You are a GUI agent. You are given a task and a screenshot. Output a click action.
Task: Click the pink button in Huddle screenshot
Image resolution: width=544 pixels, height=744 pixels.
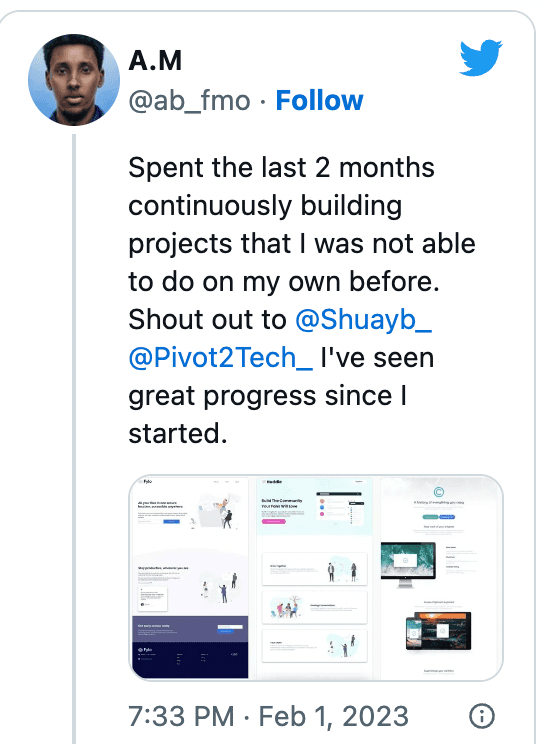coord(274,521)
